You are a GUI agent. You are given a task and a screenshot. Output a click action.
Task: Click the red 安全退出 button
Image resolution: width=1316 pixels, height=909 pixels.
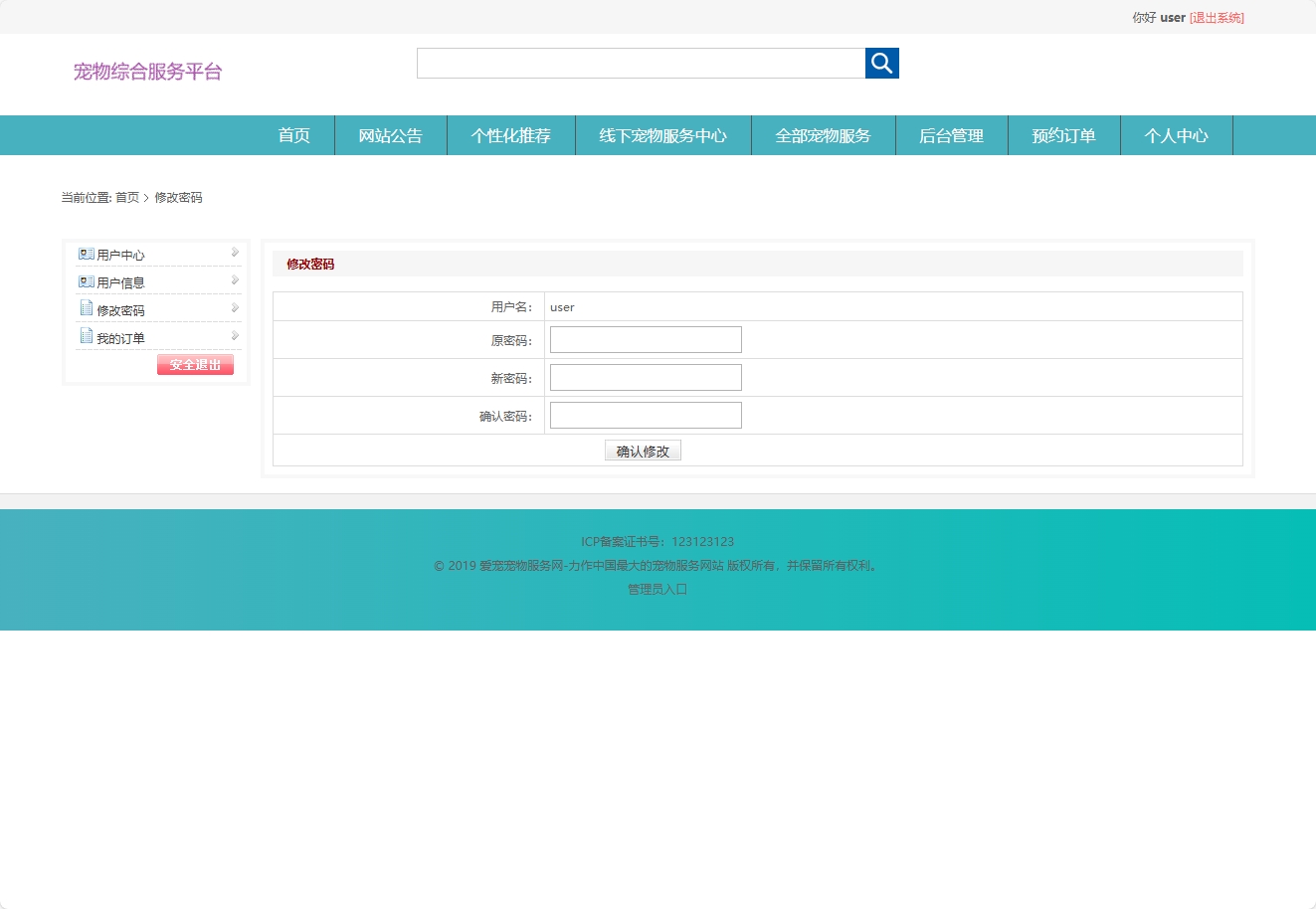[195, 365]
